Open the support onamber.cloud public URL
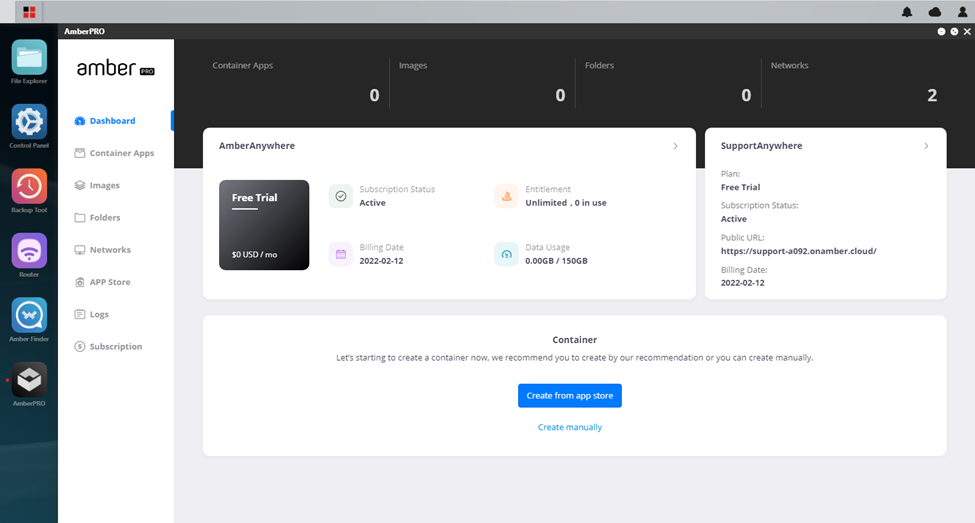The image size is (975, 523). [x=798, y=251]
